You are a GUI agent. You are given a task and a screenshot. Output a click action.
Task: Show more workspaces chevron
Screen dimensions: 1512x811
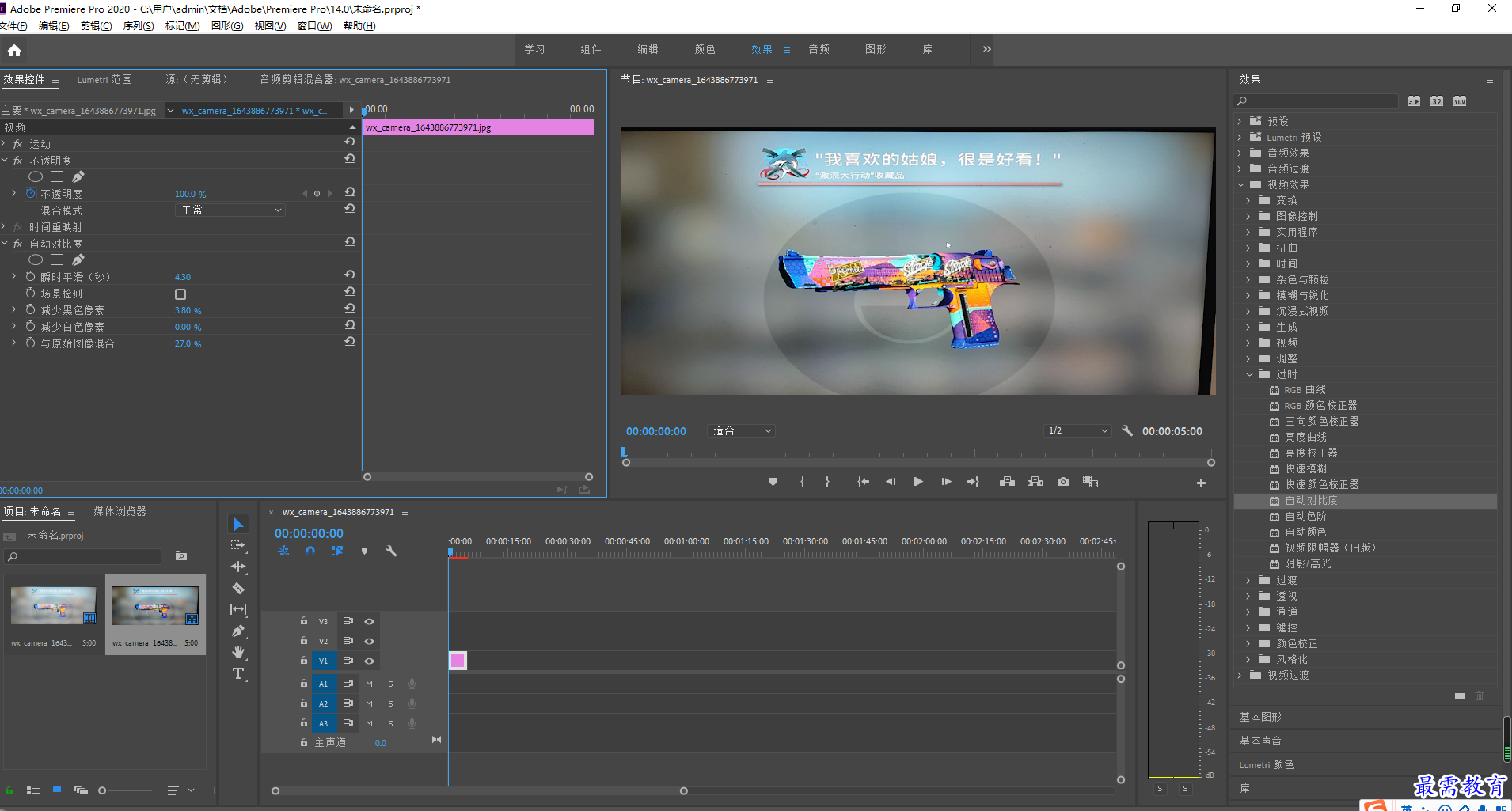[x=986, y=49]
